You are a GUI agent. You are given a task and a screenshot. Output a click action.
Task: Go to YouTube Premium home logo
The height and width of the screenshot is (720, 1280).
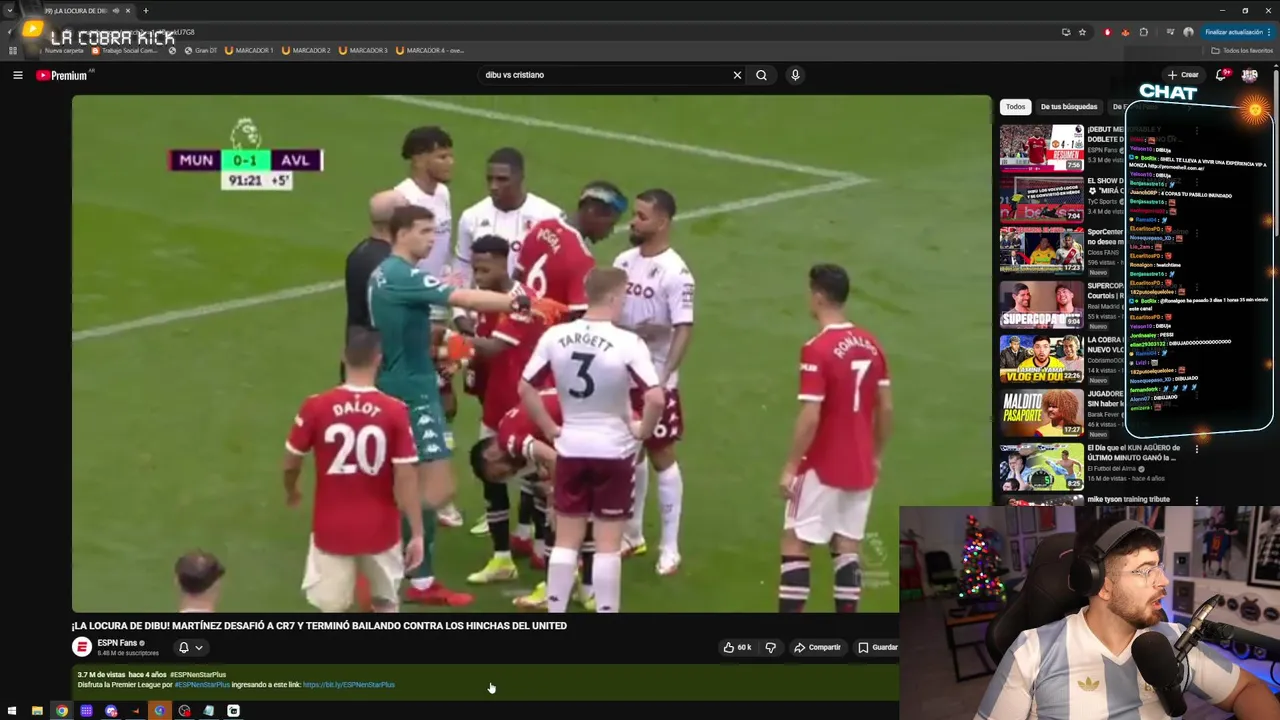pos(63,75)
